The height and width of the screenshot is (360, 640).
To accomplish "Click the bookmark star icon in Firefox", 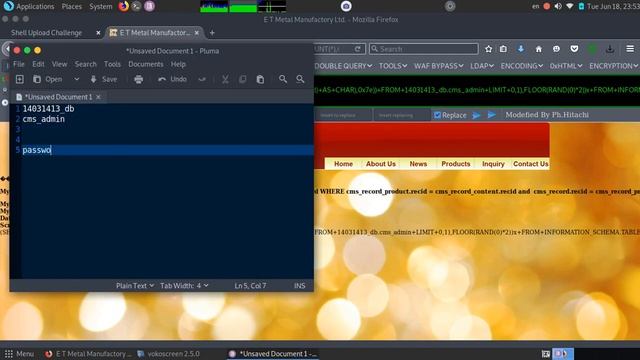I will point(489,49).
